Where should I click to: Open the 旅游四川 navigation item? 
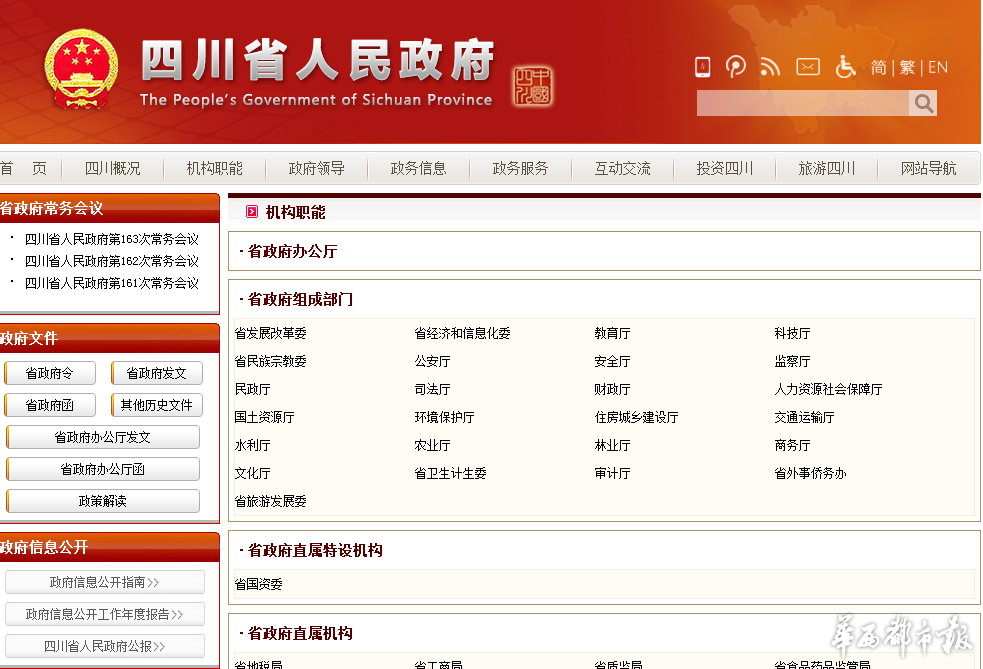click(x=827, y=168)
